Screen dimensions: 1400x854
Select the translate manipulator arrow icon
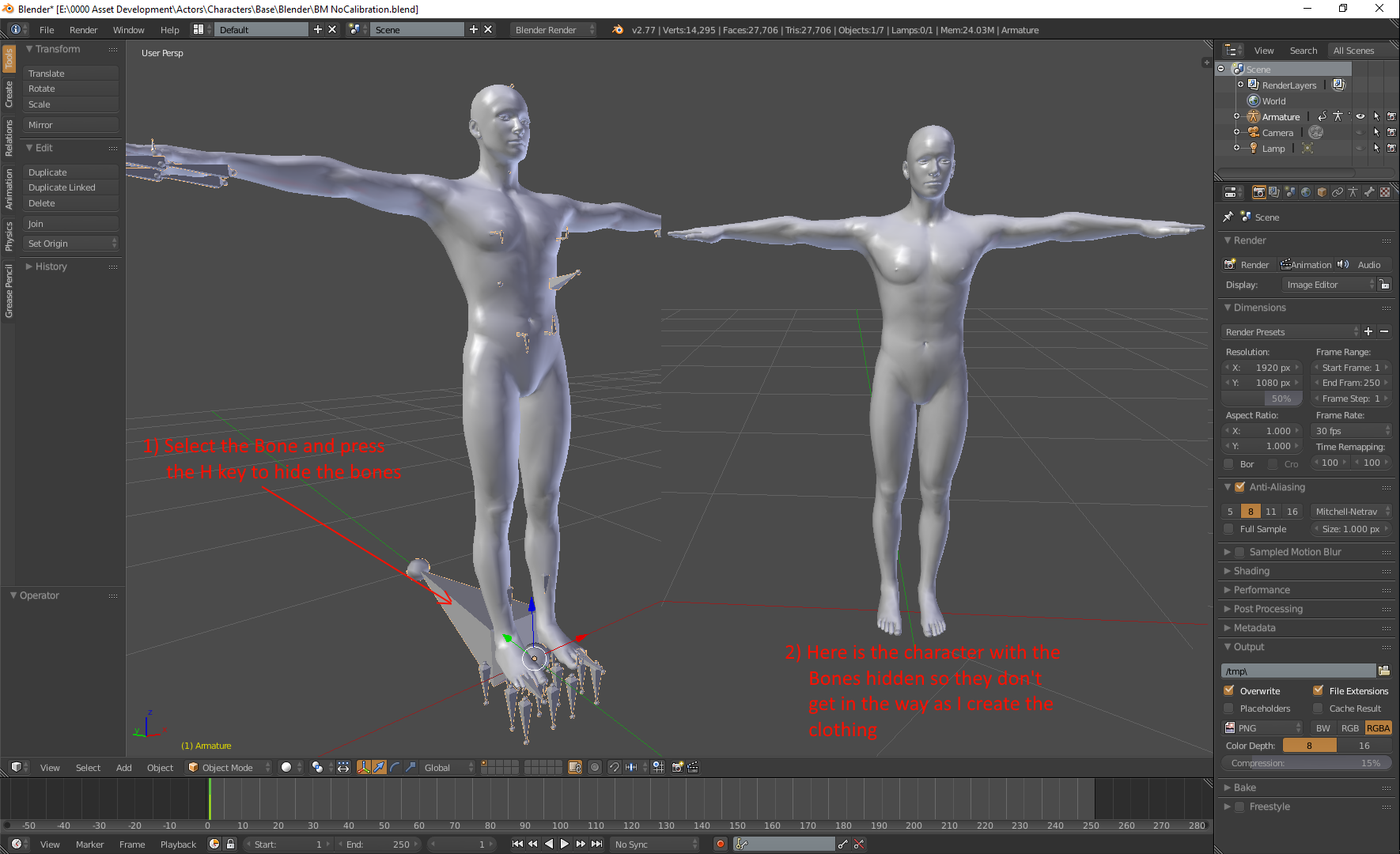coord(379,767)
